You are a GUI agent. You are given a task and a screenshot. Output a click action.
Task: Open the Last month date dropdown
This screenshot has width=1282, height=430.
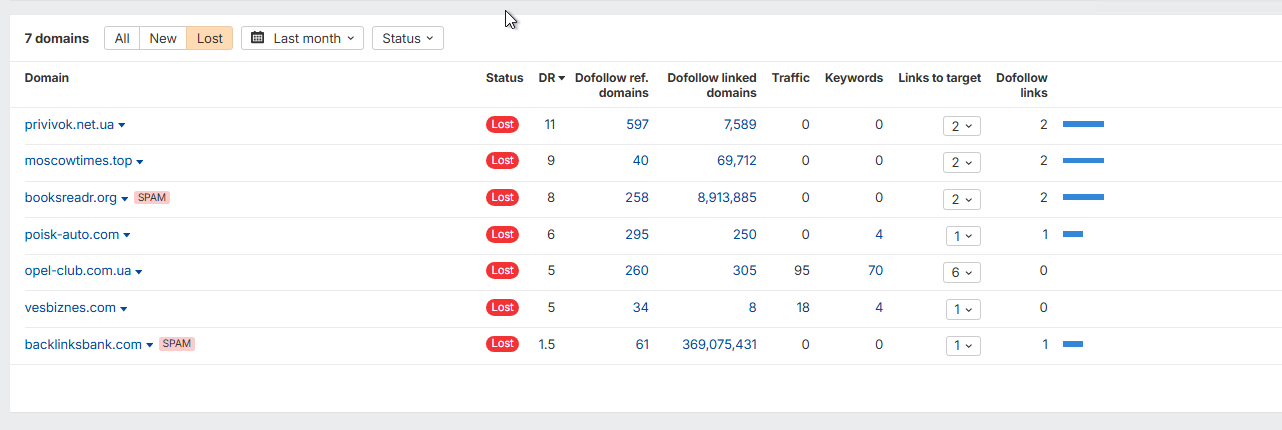(x=302, y=38)
